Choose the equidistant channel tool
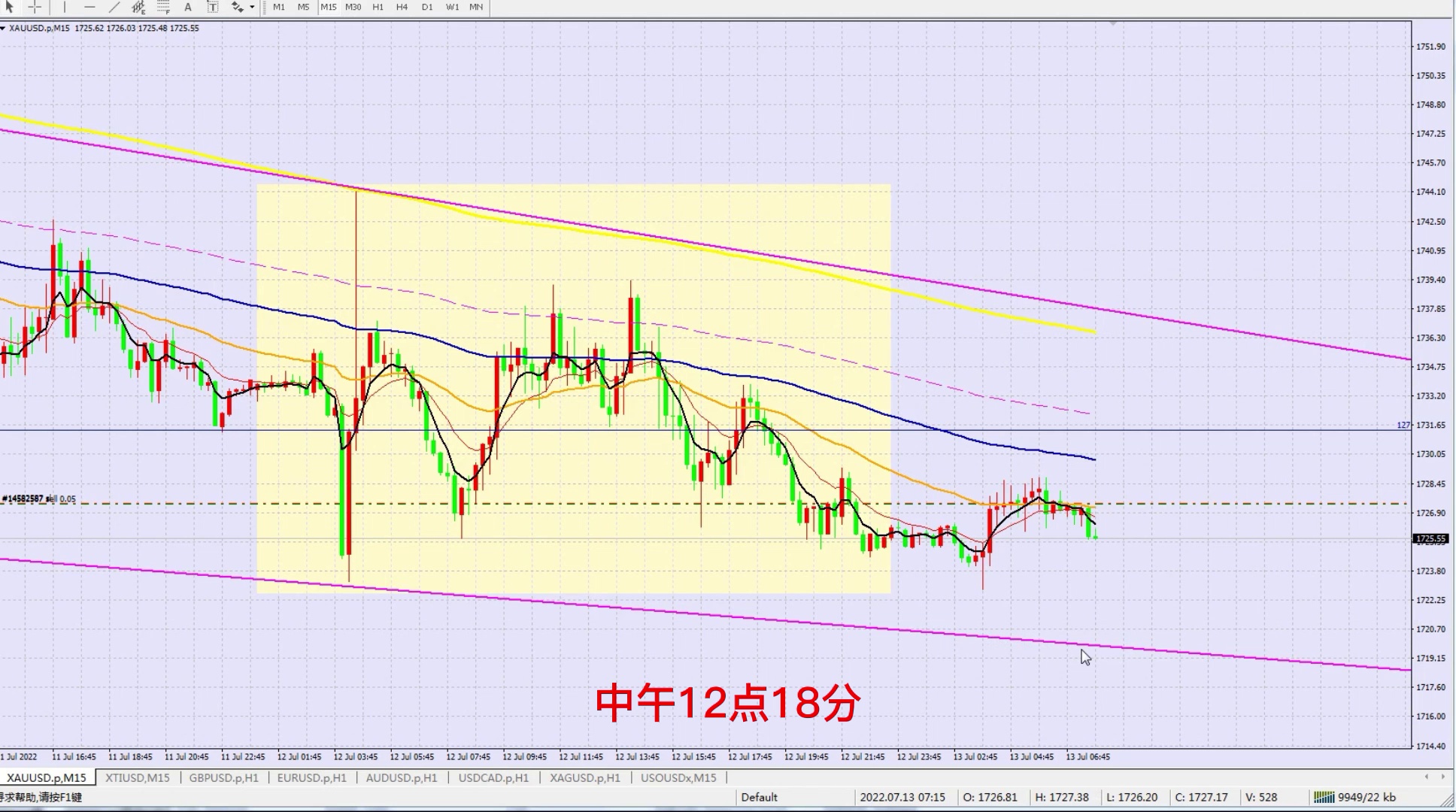The width and height of the screenshot is (1456, 812). [139, 7]
